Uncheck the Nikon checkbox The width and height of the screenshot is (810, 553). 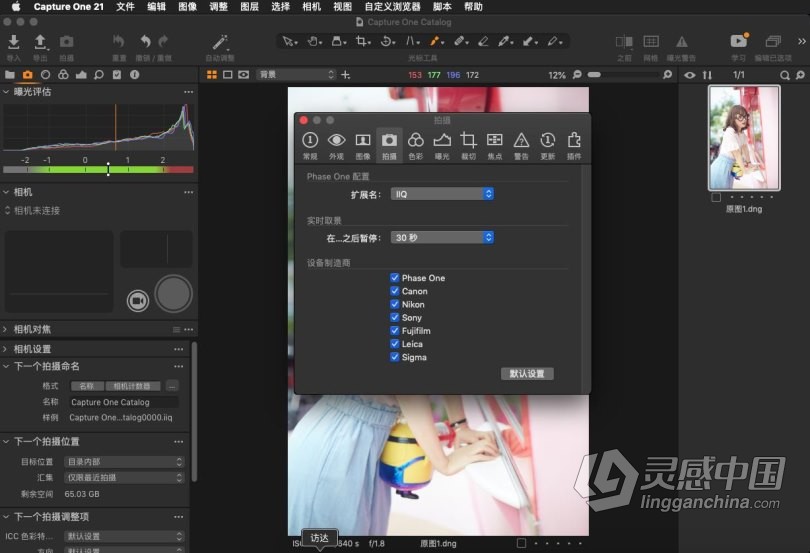pos(395,304)
